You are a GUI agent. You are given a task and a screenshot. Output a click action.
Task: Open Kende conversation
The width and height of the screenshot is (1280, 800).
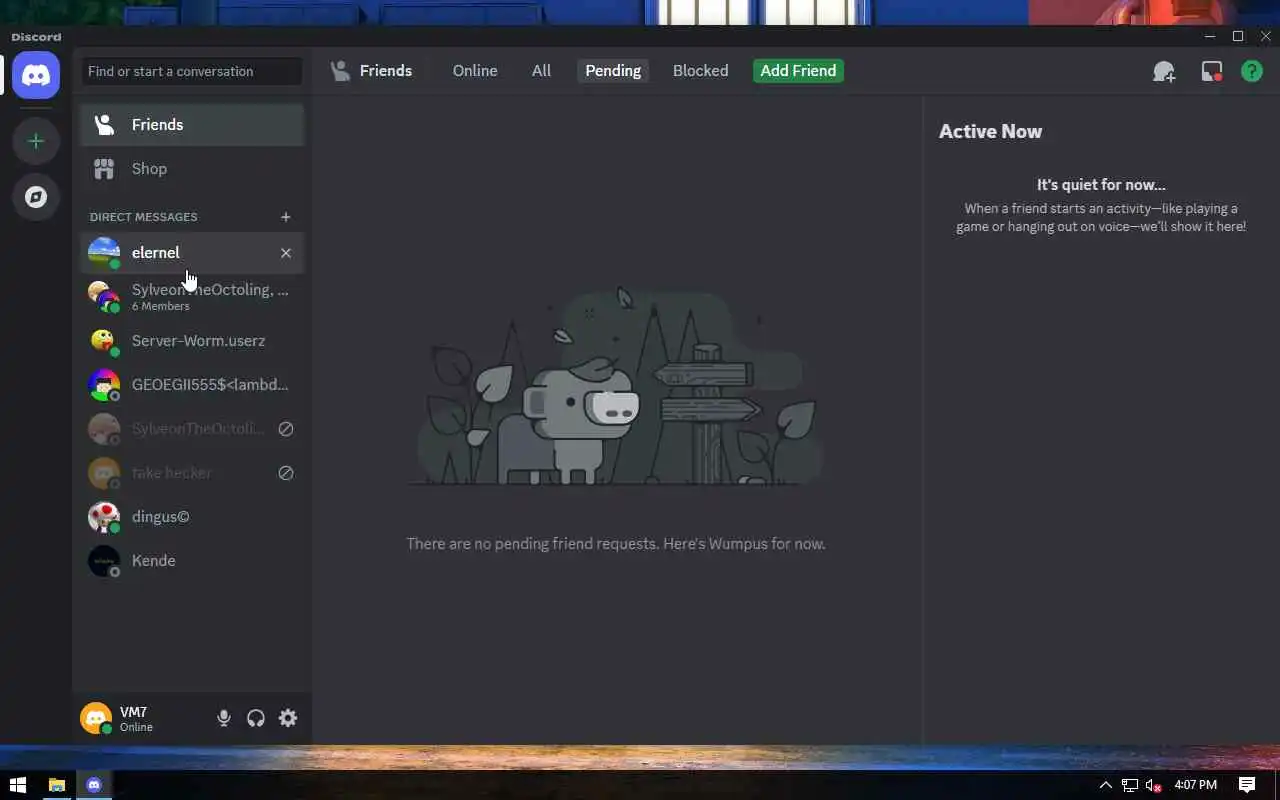pyautogui.click(x=192, y=560)
